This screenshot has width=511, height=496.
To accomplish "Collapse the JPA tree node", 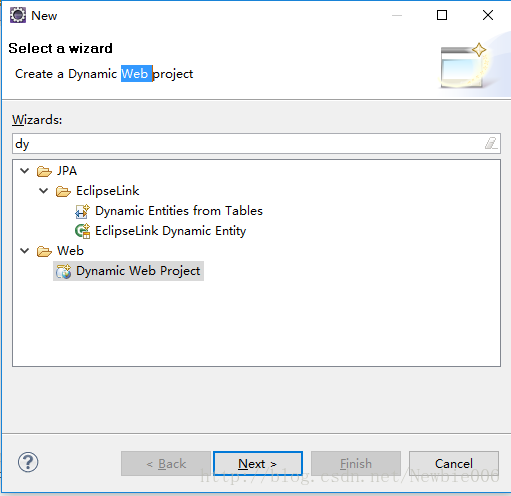I will pyautogui.click(x=25, y=171).
